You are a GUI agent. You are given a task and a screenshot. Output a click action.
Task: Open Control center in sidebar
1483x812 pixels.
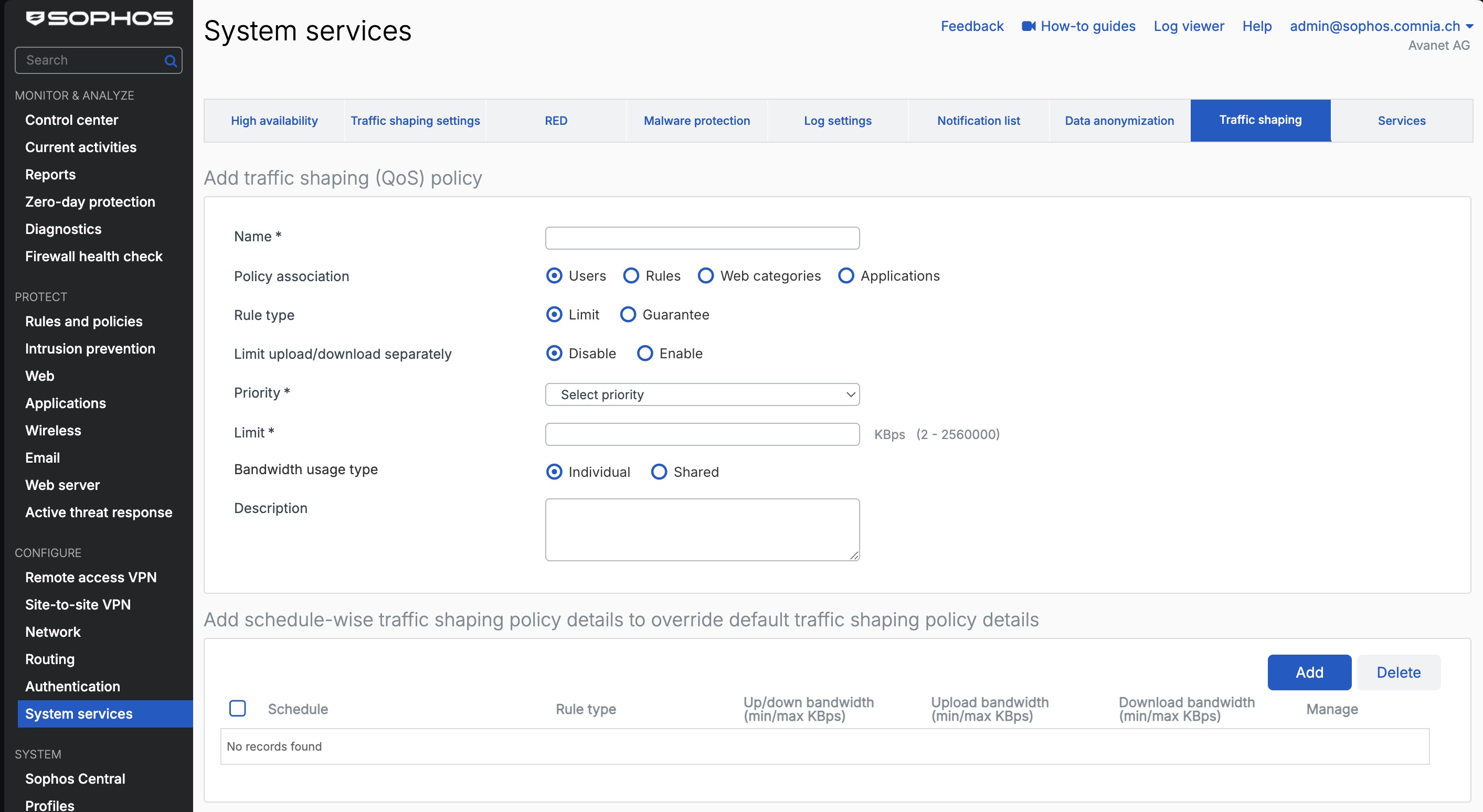[x=71, y=120]
